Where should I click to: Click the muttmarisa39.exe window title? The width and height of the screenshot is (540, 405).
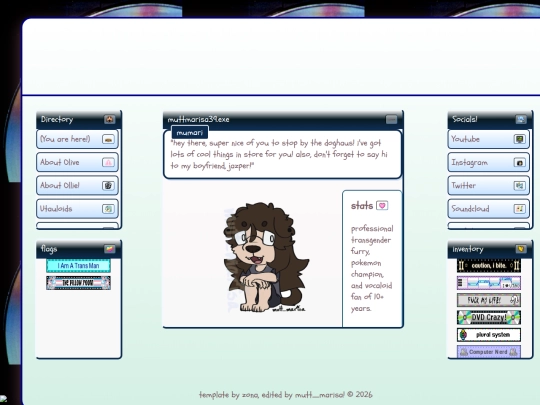tap(198, 120)
